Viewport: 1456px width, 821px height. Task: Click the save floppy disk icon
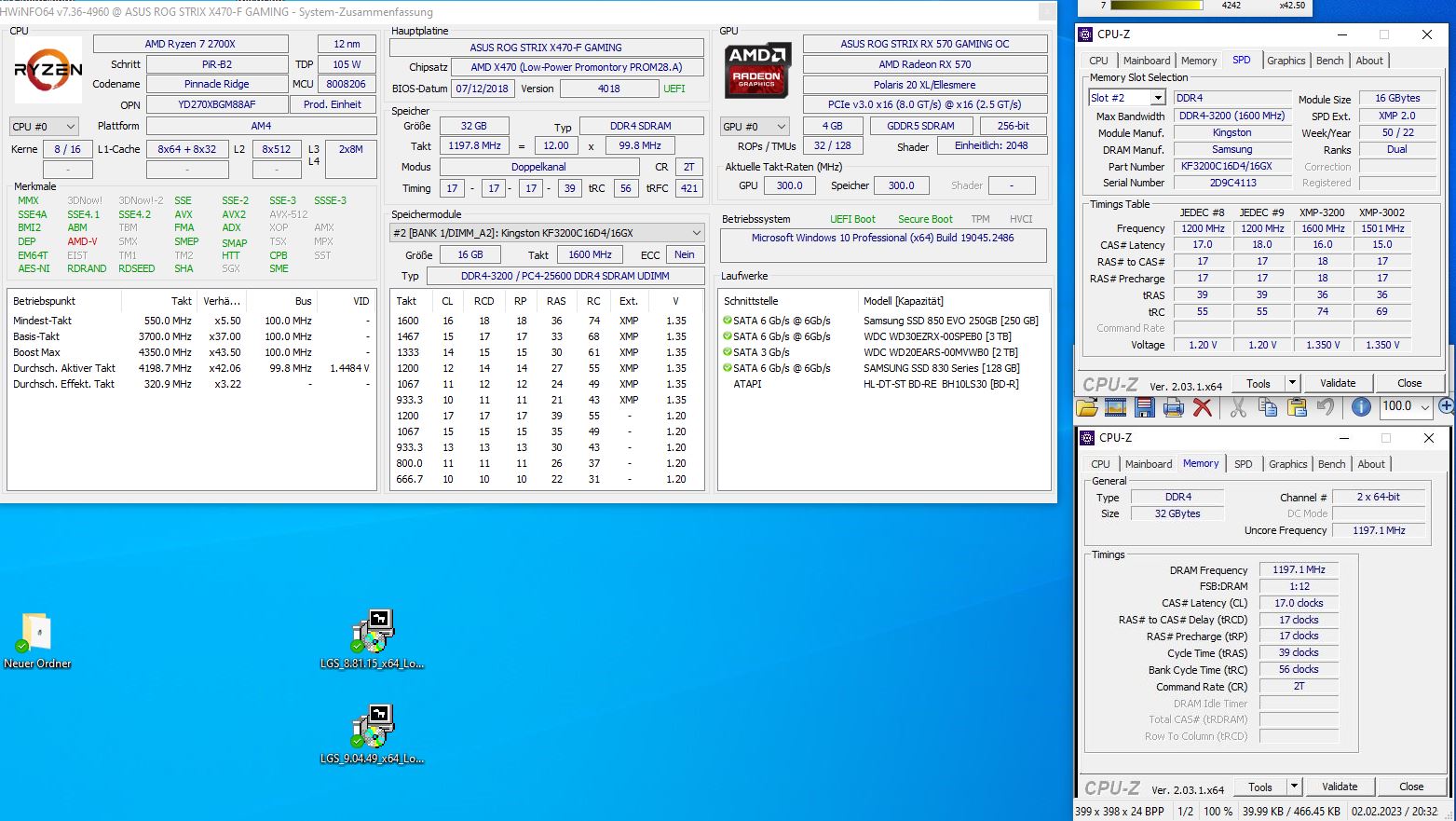point(1145,407)
